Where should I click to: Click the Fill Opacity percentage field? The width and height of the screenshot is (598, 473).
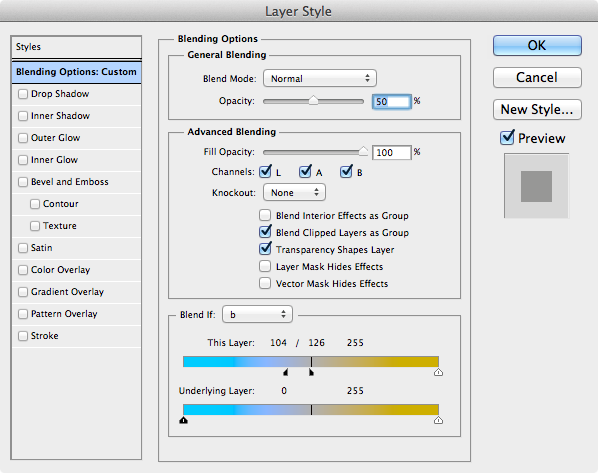point(392,153)
